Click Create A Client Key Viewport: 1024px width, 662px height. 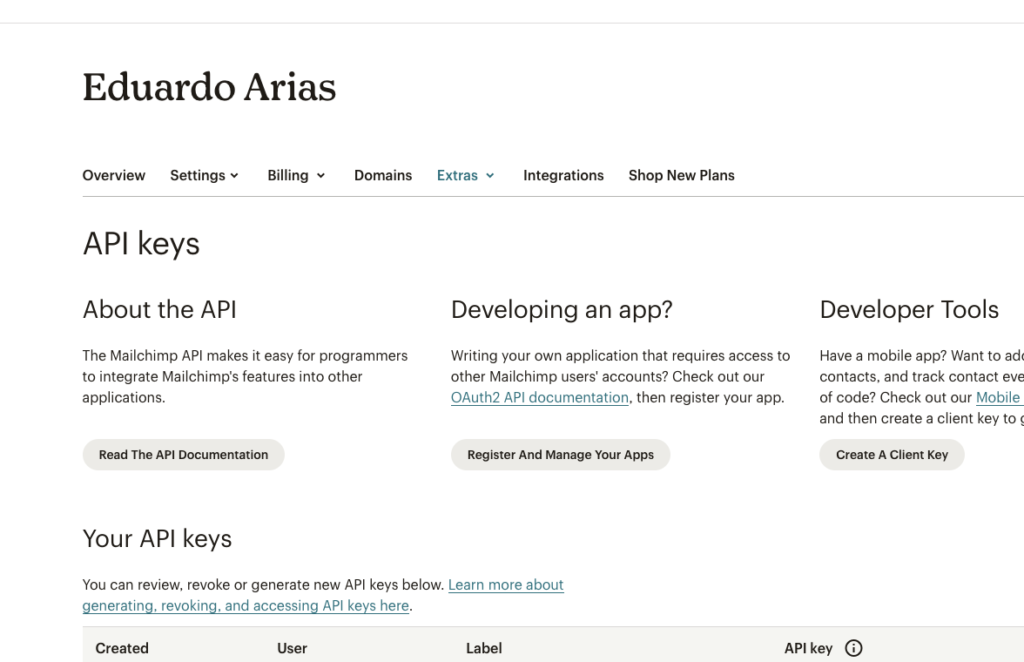pos(891,454)
